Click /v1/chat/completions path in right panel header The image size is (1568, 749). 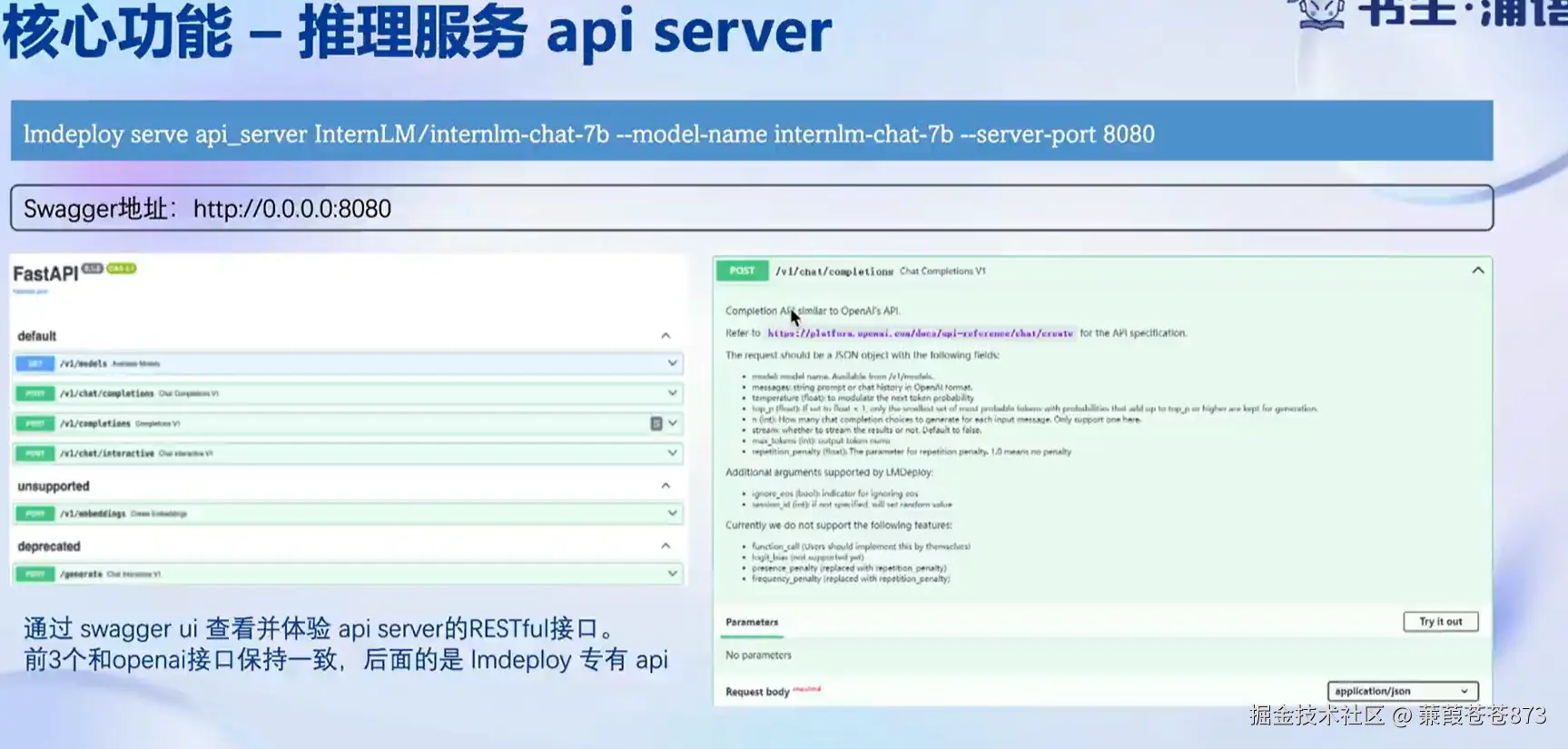pos(834,271)
